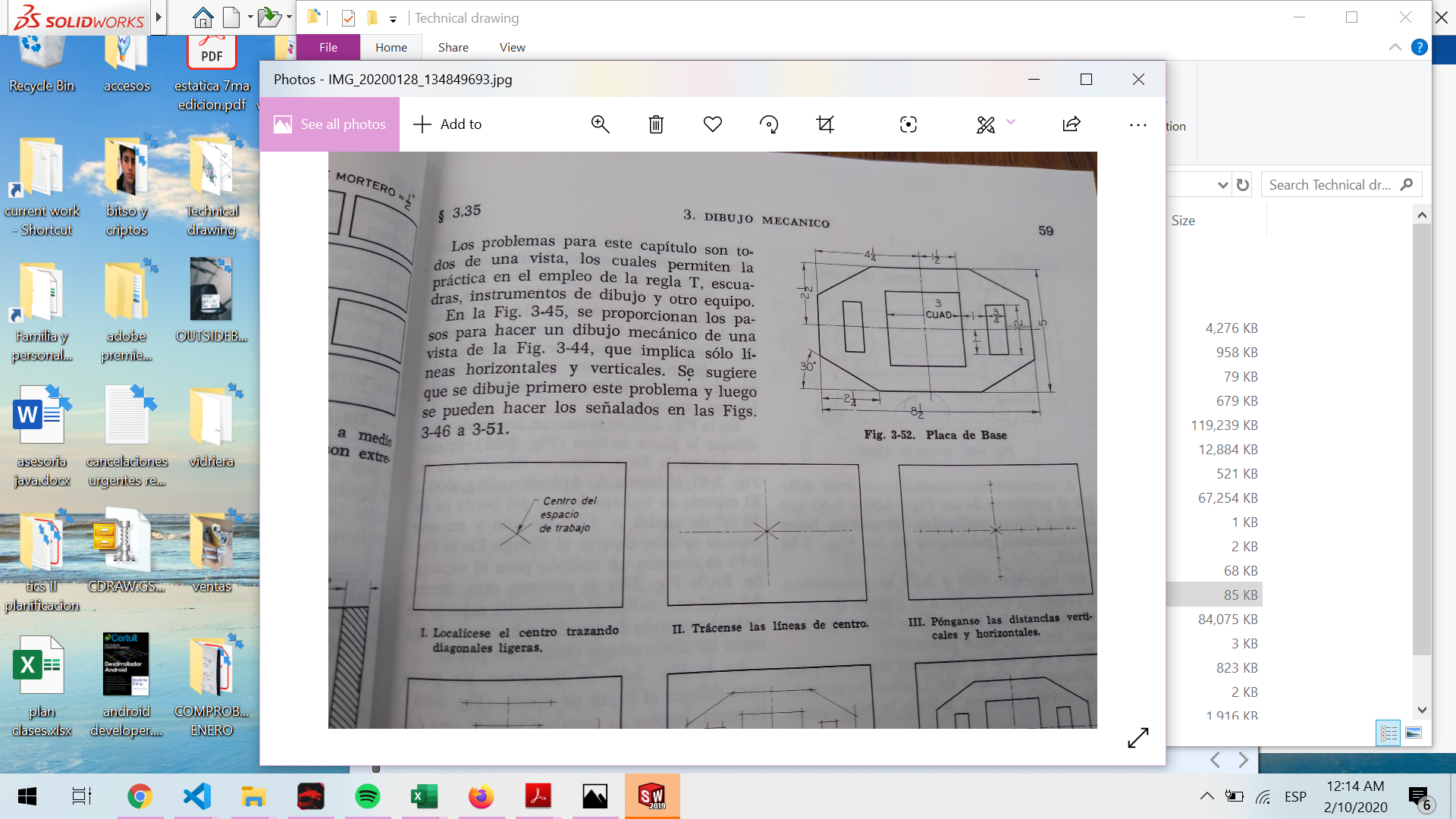The image size is (1456, 819).
Task: Enter fullscreen with the diagonal arrows icon
Action: click(1137, 737)
